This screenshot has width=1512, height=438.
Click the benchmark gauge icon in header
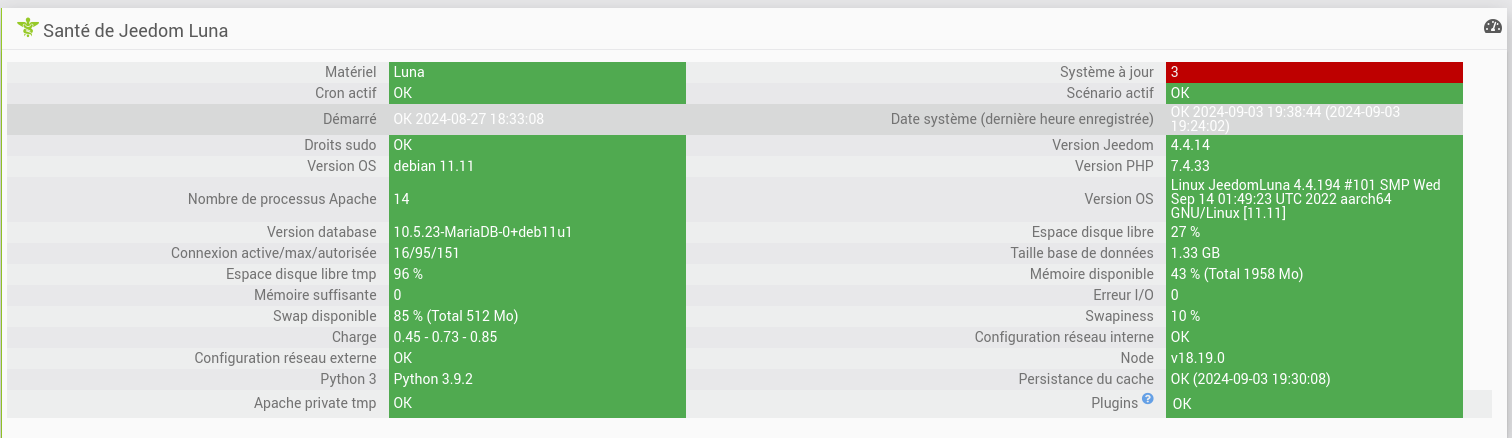point(1492,27)
